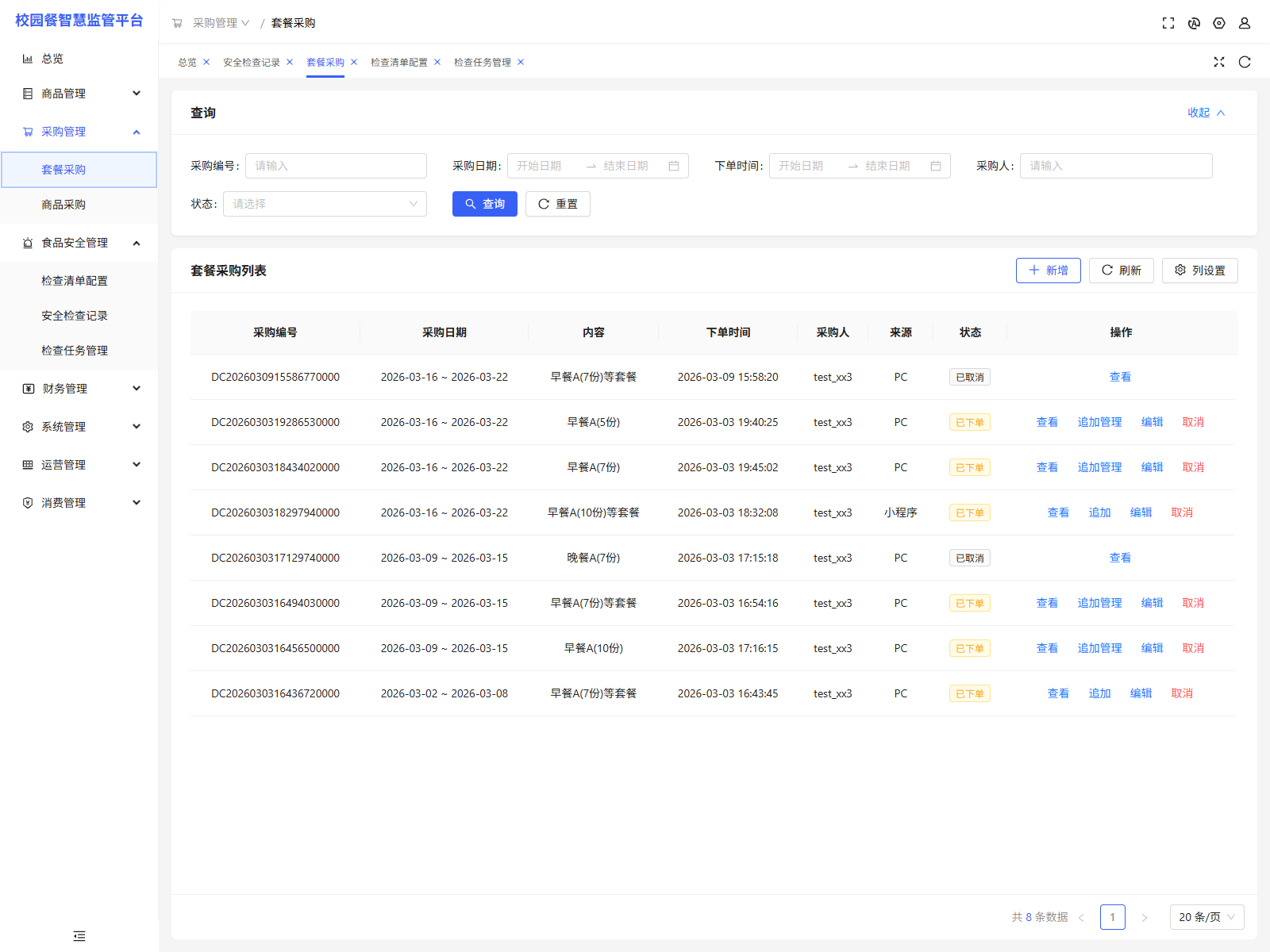This screenshot has width=1270, height=952.
Task: Collapse the sidebar with bottom menu icon
Action: click(79, 936)
